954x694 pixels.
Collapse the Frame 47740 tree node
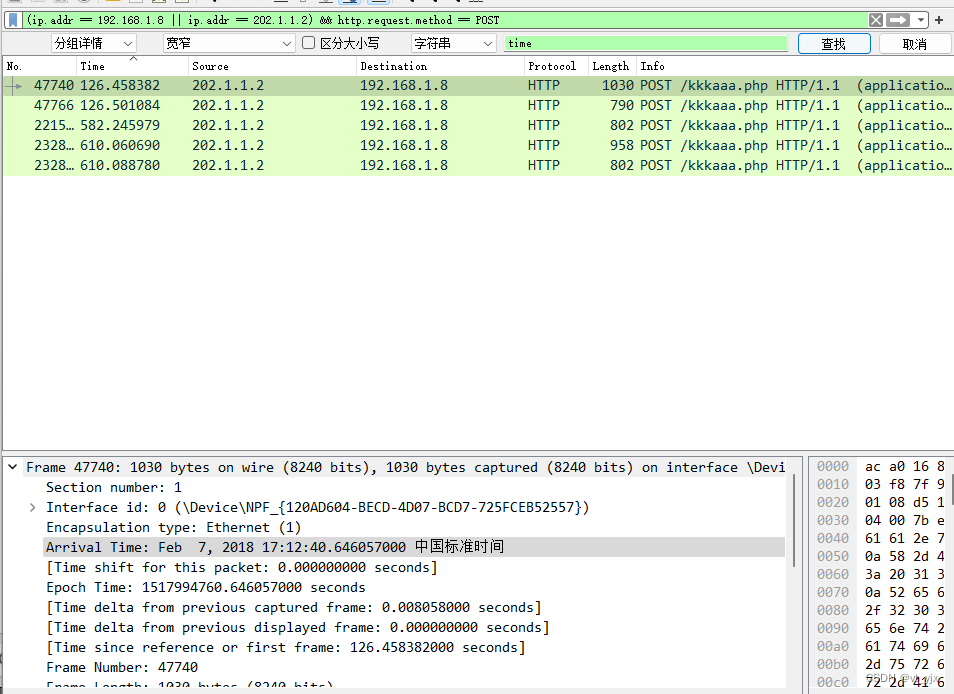point(13,467)
